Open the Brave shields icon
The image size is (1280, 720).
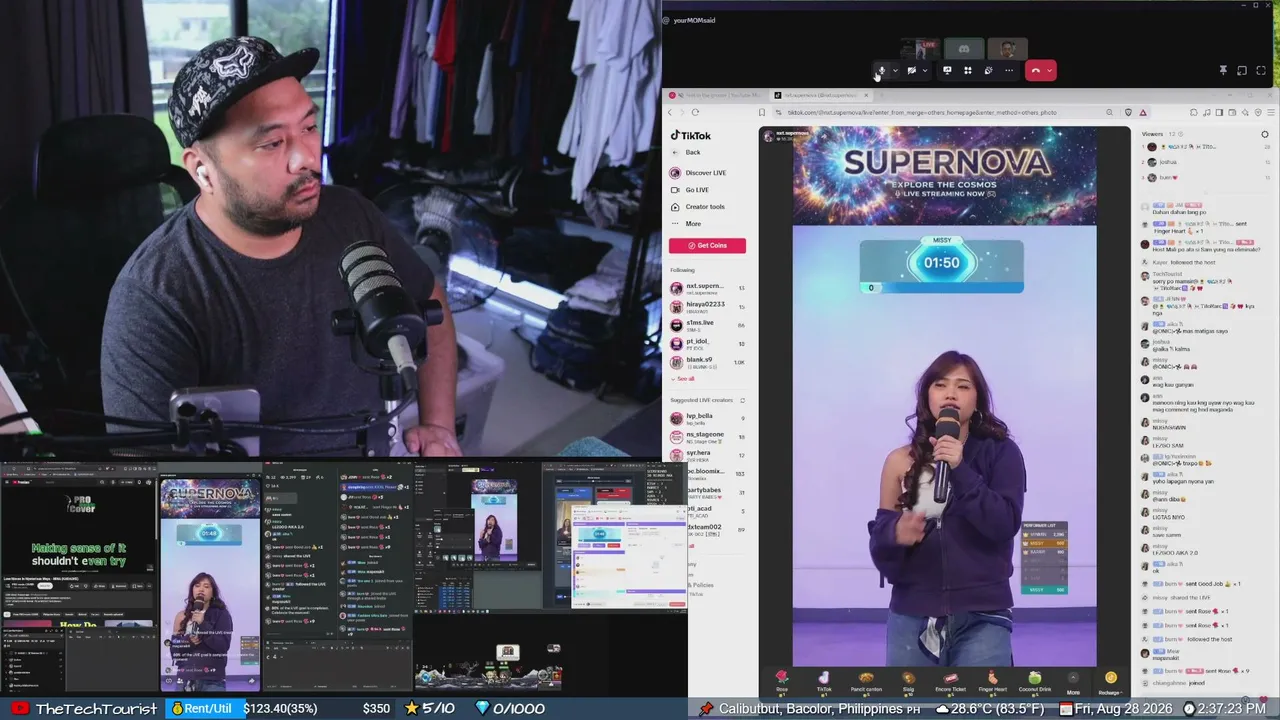coord(1128,112)
